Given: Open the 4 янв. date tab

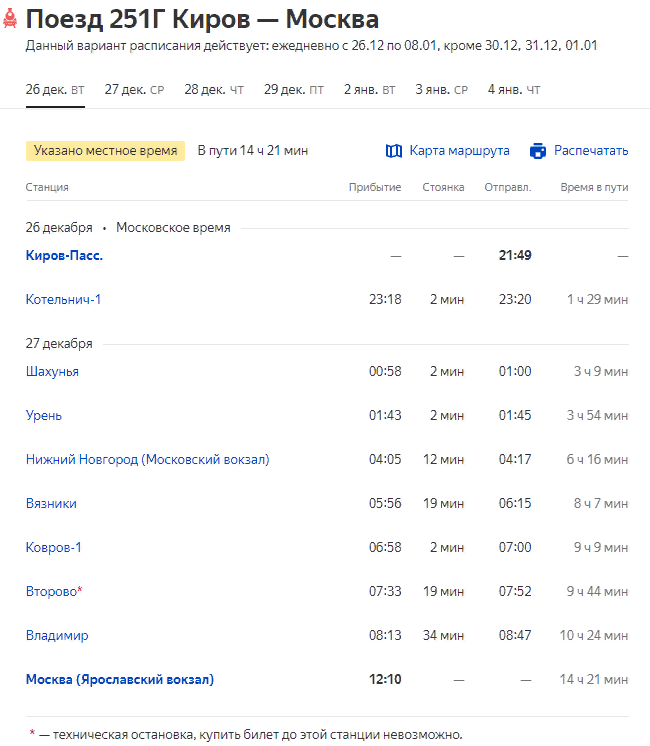Looking at the screenshot, I should pos(513,89).
